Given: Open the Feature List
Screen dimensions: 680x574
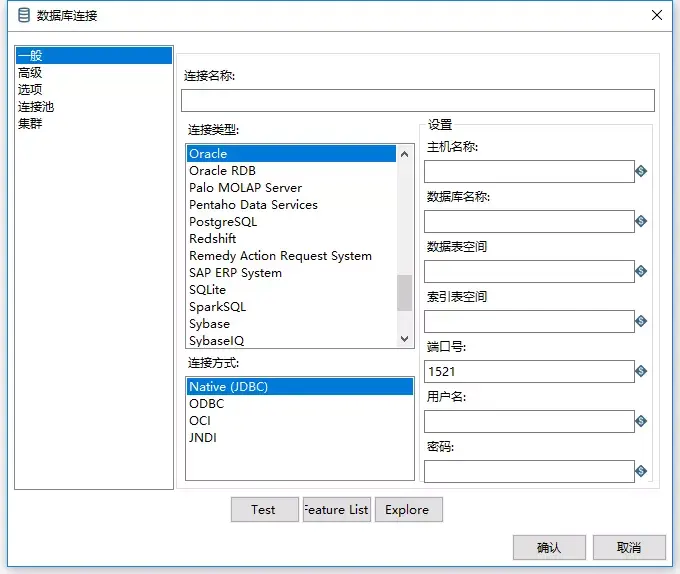Looking at the screenshot, I should [337, 509].
